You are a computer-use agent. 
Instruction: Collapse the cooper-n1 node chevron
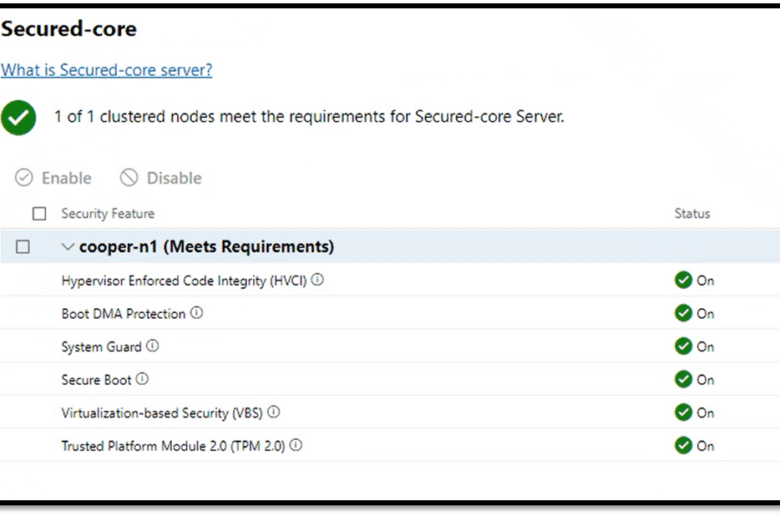coord(68,247)
